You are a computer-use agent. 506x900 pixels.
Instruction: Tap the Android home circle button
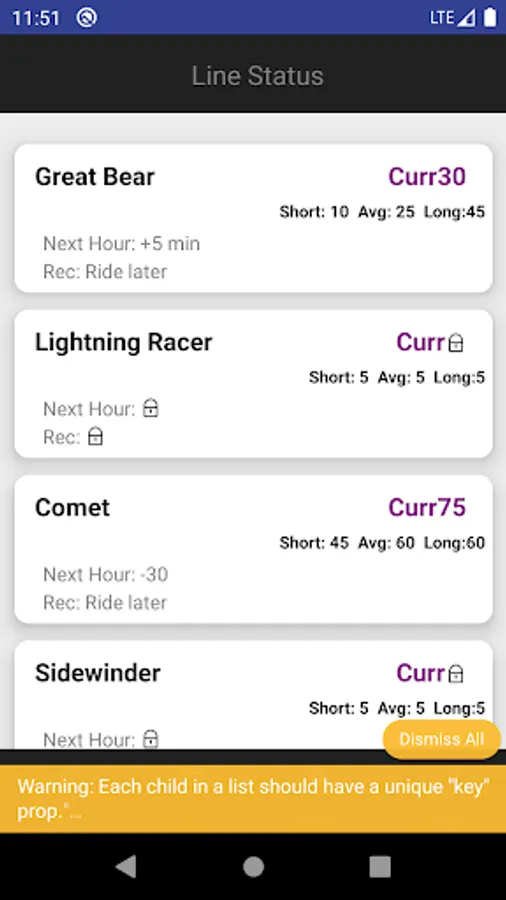pyautogui.click(x=253, y=867)
